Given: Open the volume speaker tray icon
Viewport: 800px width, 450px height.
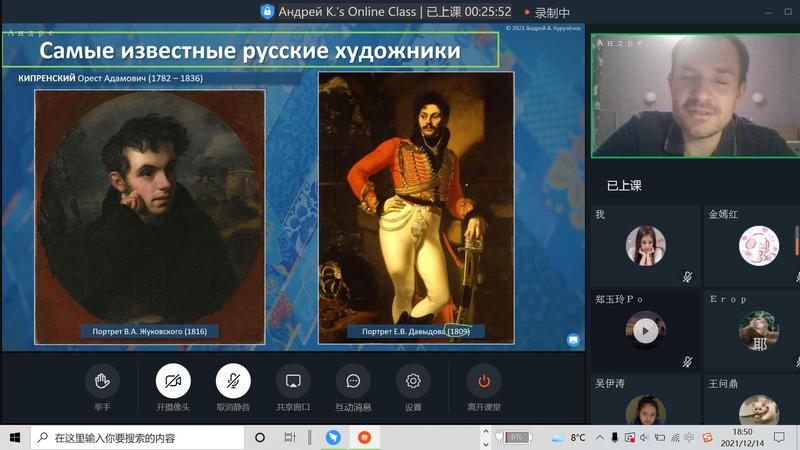Looking at the screenshot, I should tap(644, 438).
